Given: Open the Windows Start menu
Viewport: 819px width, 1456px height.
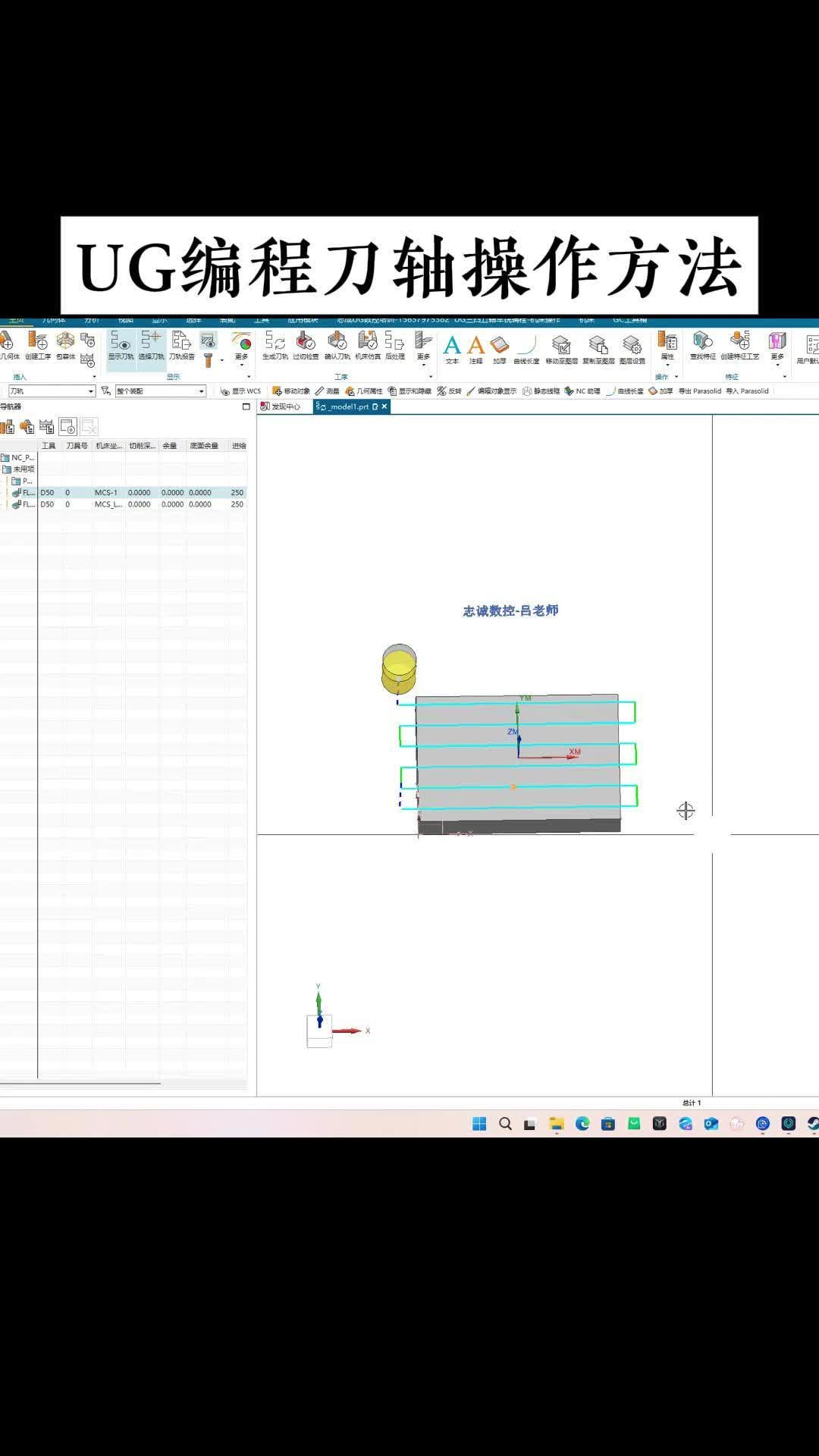Looking at the screenshot, I should click(479, 1124).
